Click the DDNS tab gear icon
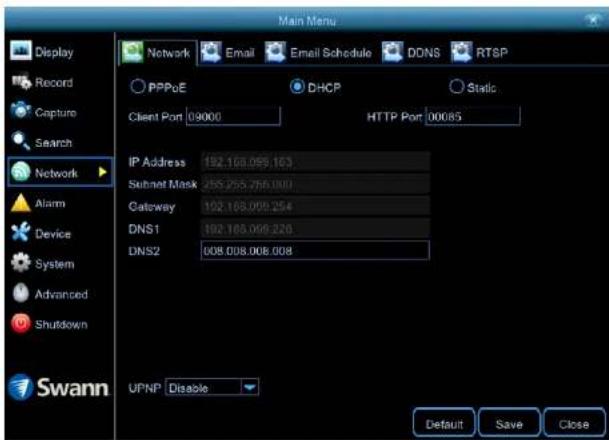Screen dimensions: 609x440 click(x=393, y=52)
